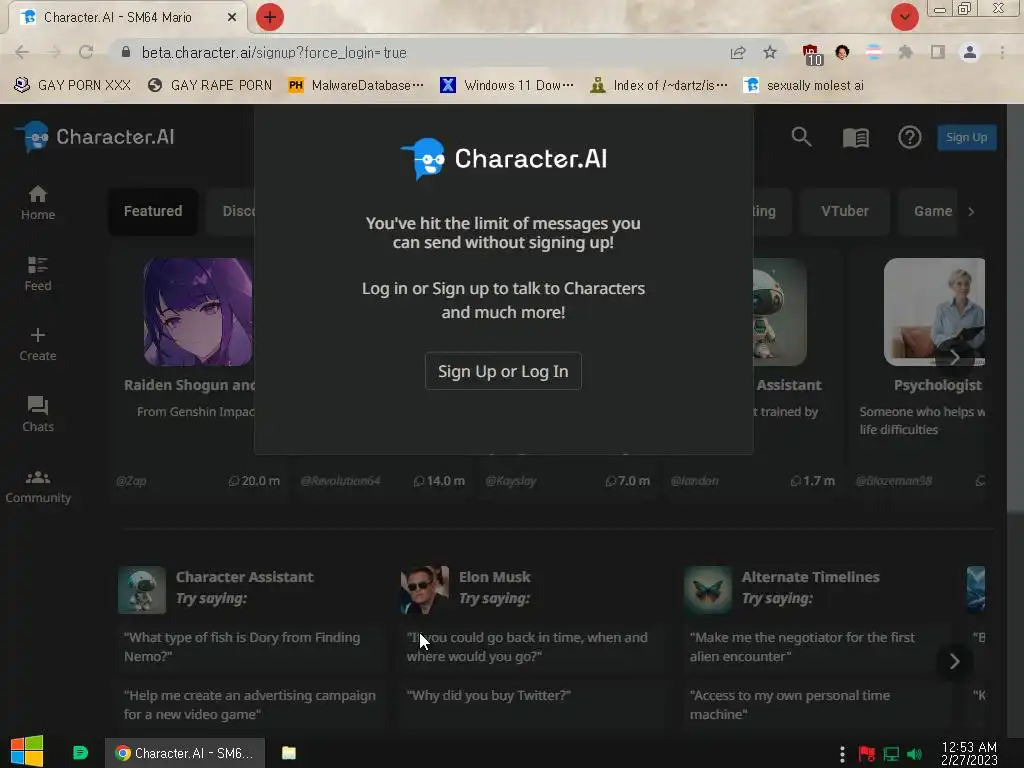
Task: Open red shield extension showing 10
Action: (812, 54)
